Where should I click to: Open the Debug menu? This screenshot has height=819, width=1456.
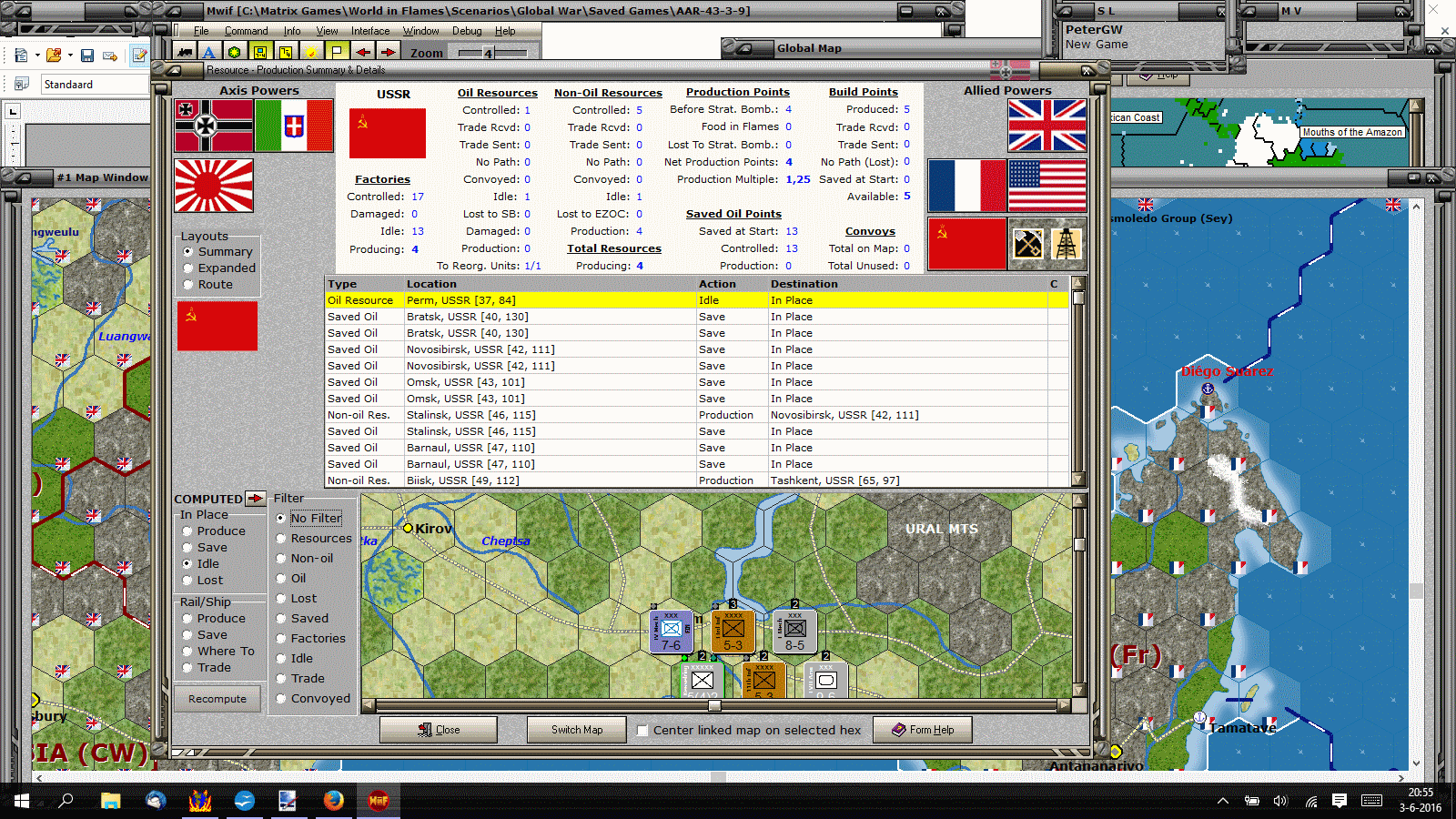pyautogui.click(x=467, y=31)
